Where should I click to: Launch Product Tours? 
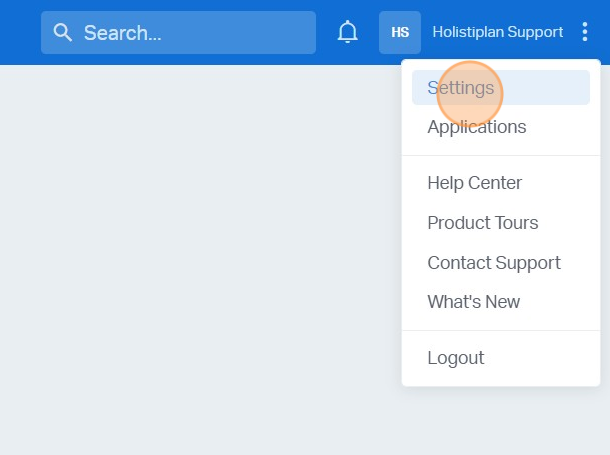pos(482,223)
